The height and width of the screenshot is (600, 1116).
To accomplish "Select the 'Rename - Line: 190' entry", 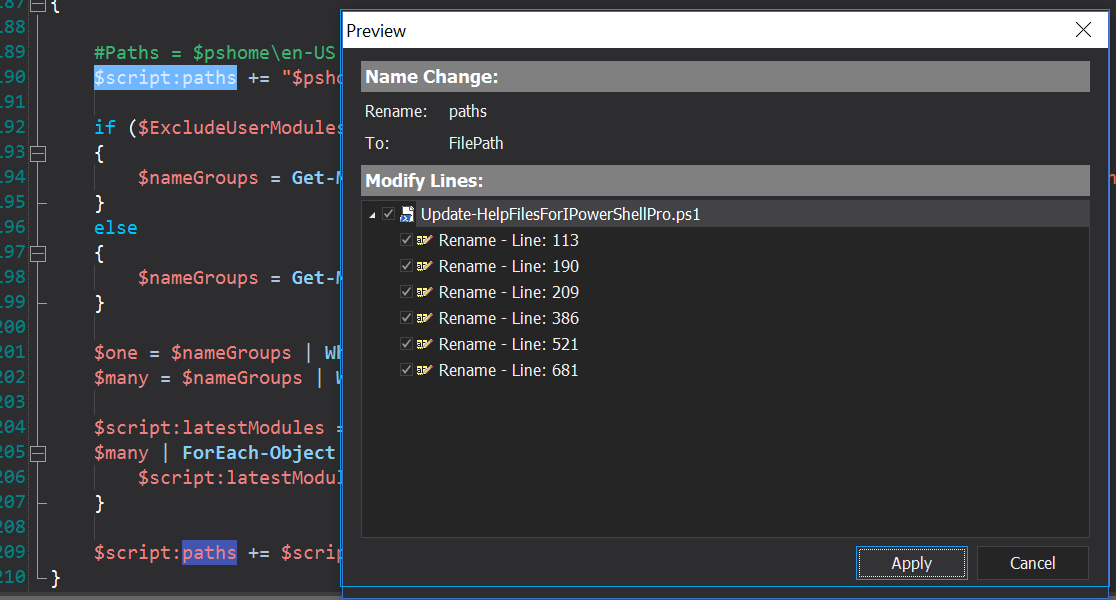I will point(508,266).
